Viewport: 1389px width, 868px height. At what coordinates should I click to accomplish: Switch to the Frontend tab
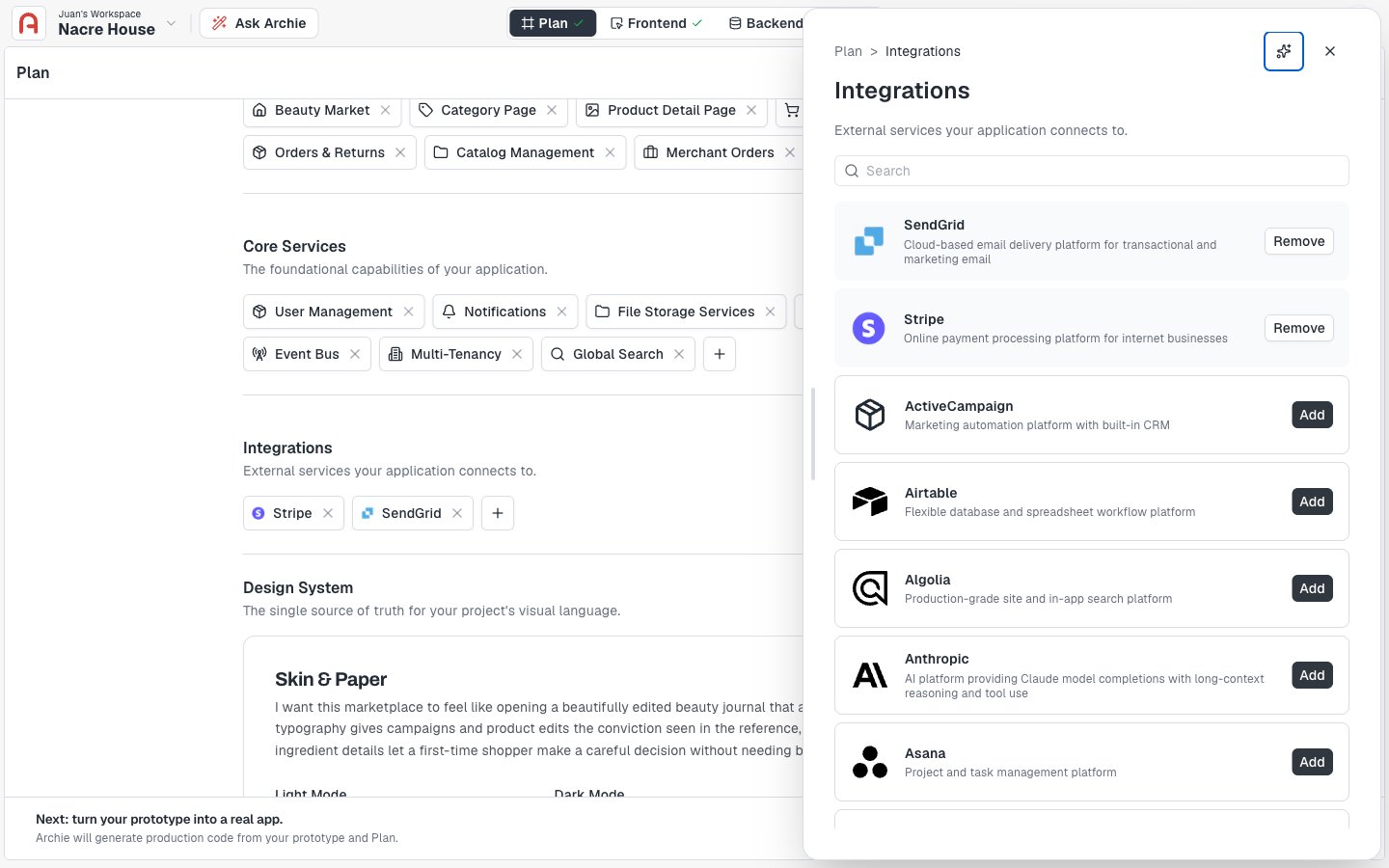click(x=656, y=23)
